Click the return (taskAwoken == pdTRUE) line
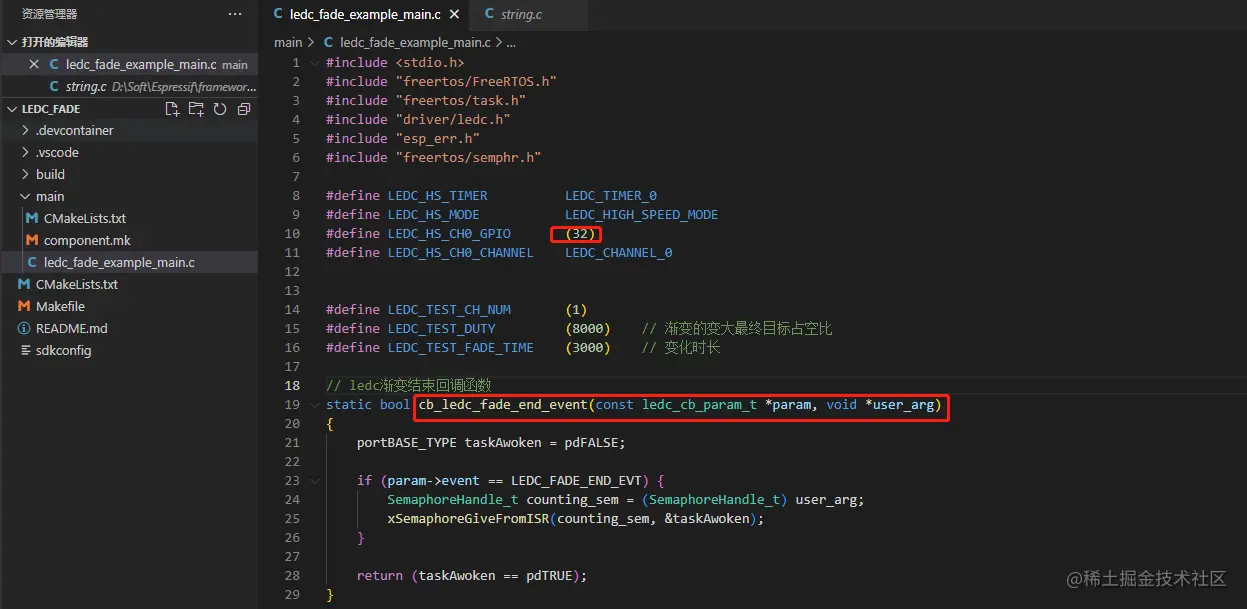 coord(472,576)
